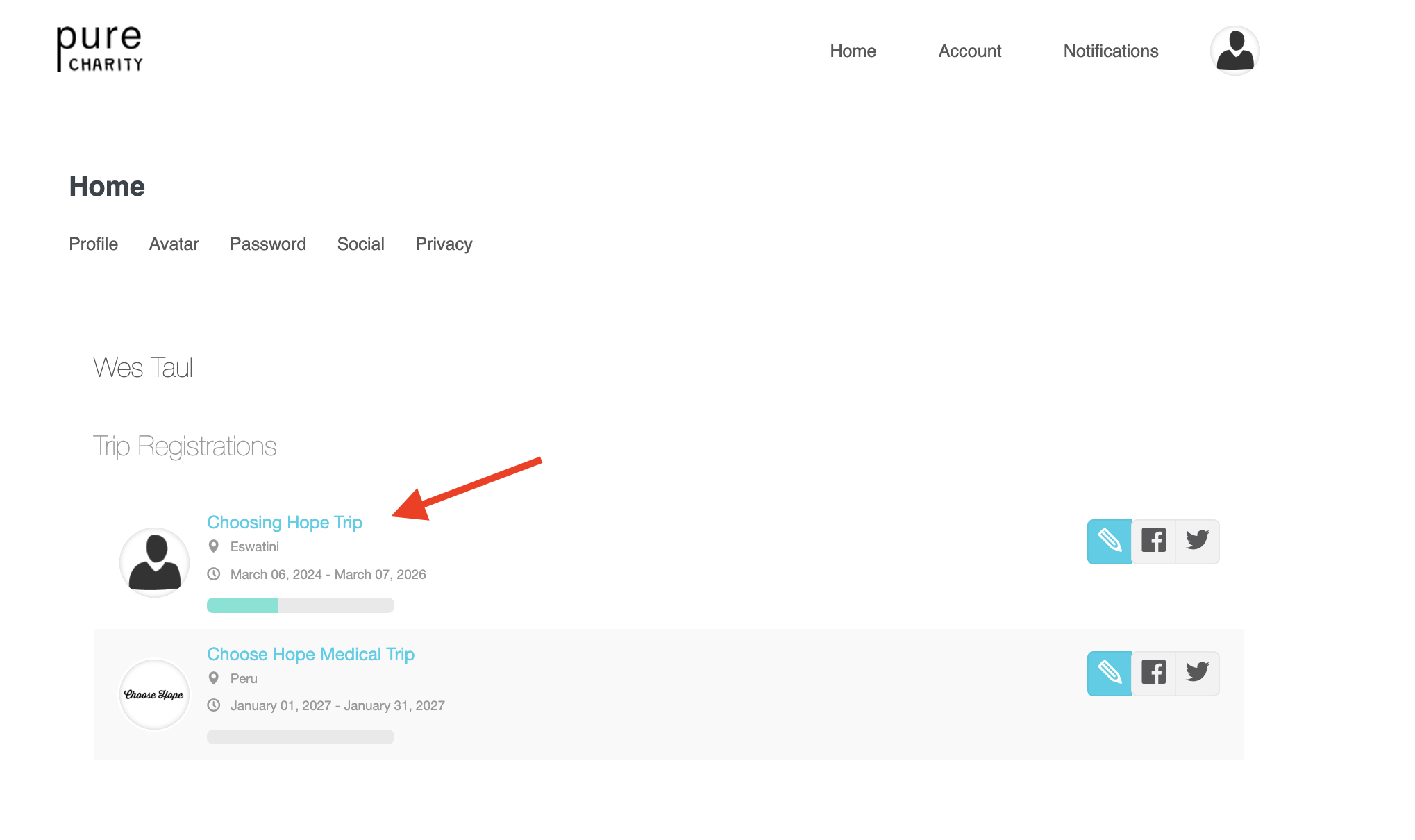Edit the Choose Hope Medical Trip registration (pencil)
The width and height of the screenshot is (1415, 840).
click(x=1110, y=673)
